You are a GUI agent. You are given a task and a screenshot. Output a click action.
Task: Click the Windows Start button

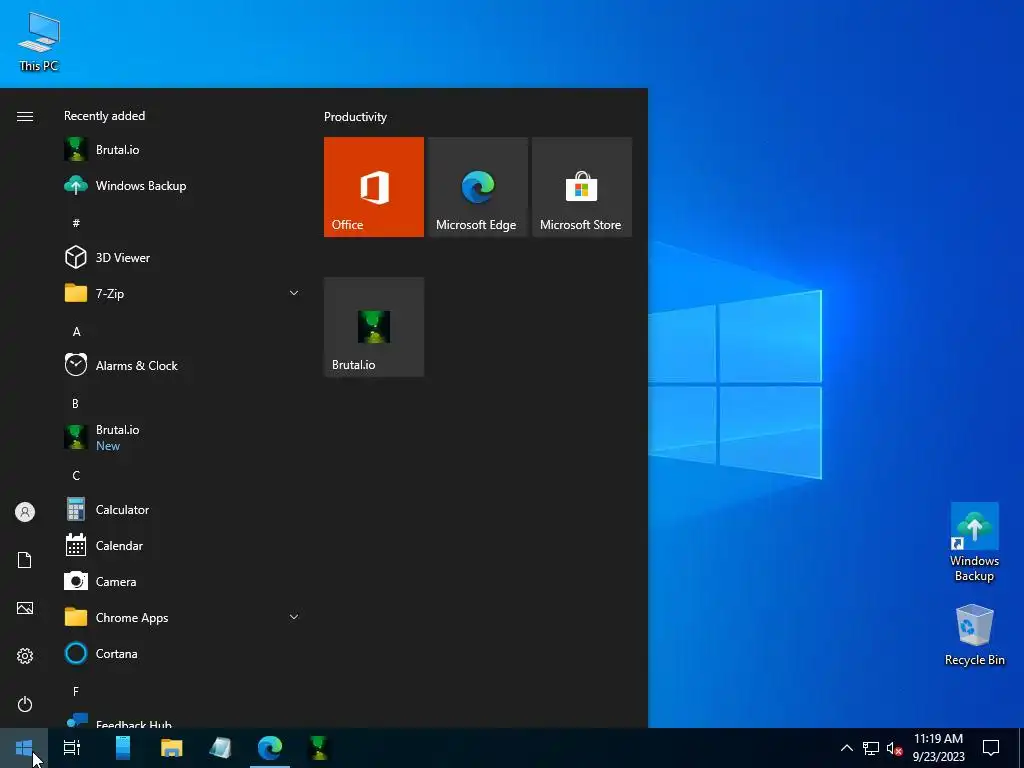coord(24,748)
